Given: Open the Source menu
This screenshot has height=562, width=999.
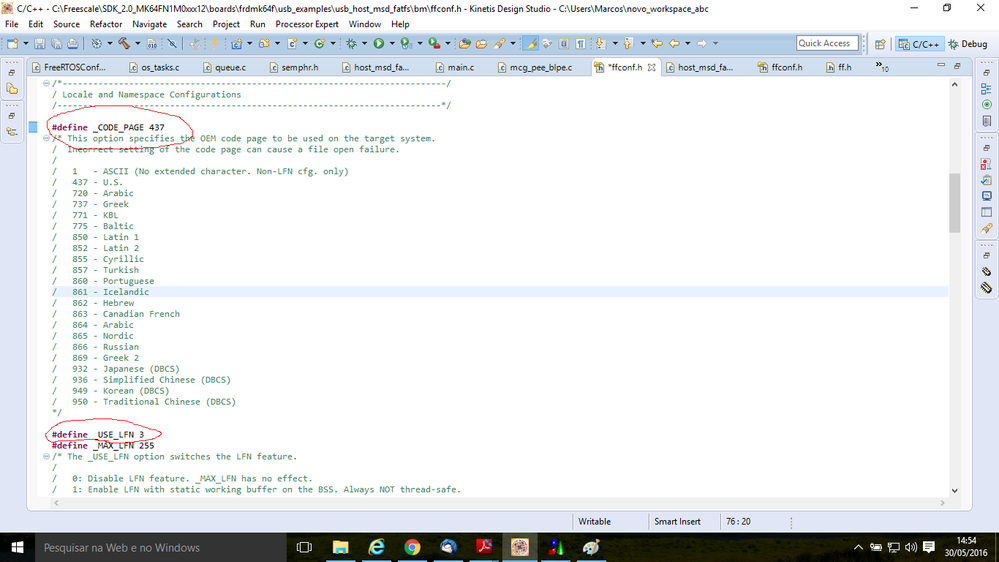Looking at the screenshot, I should (x=66, y=24).
